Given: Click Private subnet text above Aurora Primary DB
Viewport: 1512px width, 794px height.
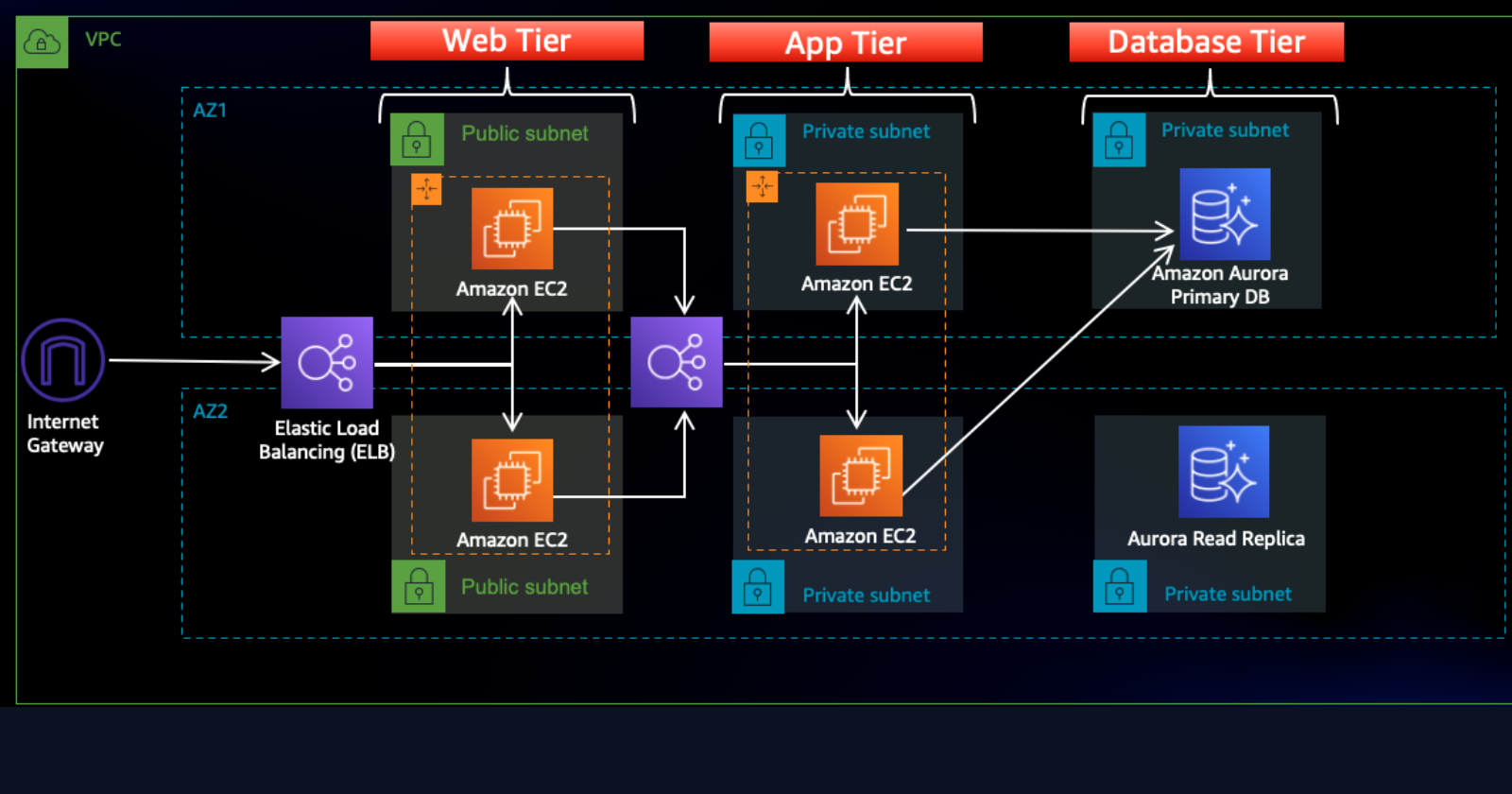Looking at the screenshot, I should click(x=1225, y=130).
